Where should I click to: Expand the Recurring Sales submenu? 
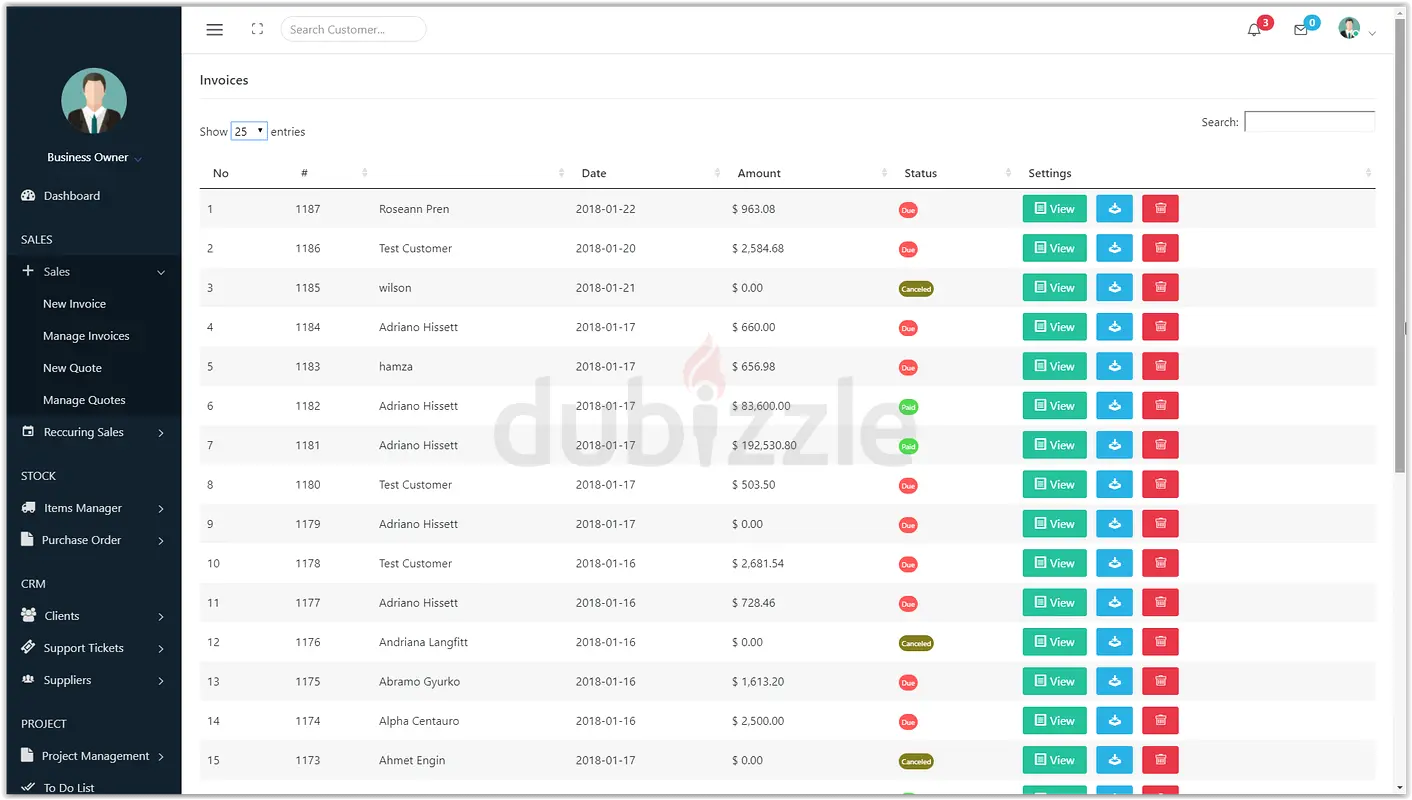92,433
